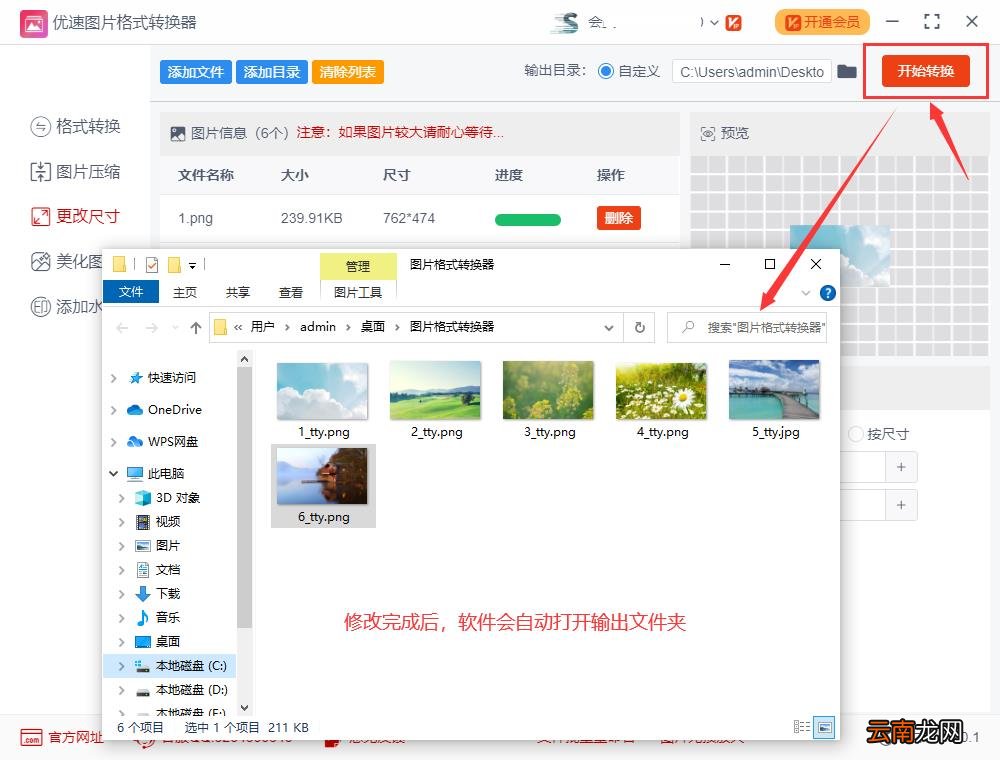Collapse the 此电脑 tree node
The height and width of the screenshot is (760, 1000).
coord(114,473)
